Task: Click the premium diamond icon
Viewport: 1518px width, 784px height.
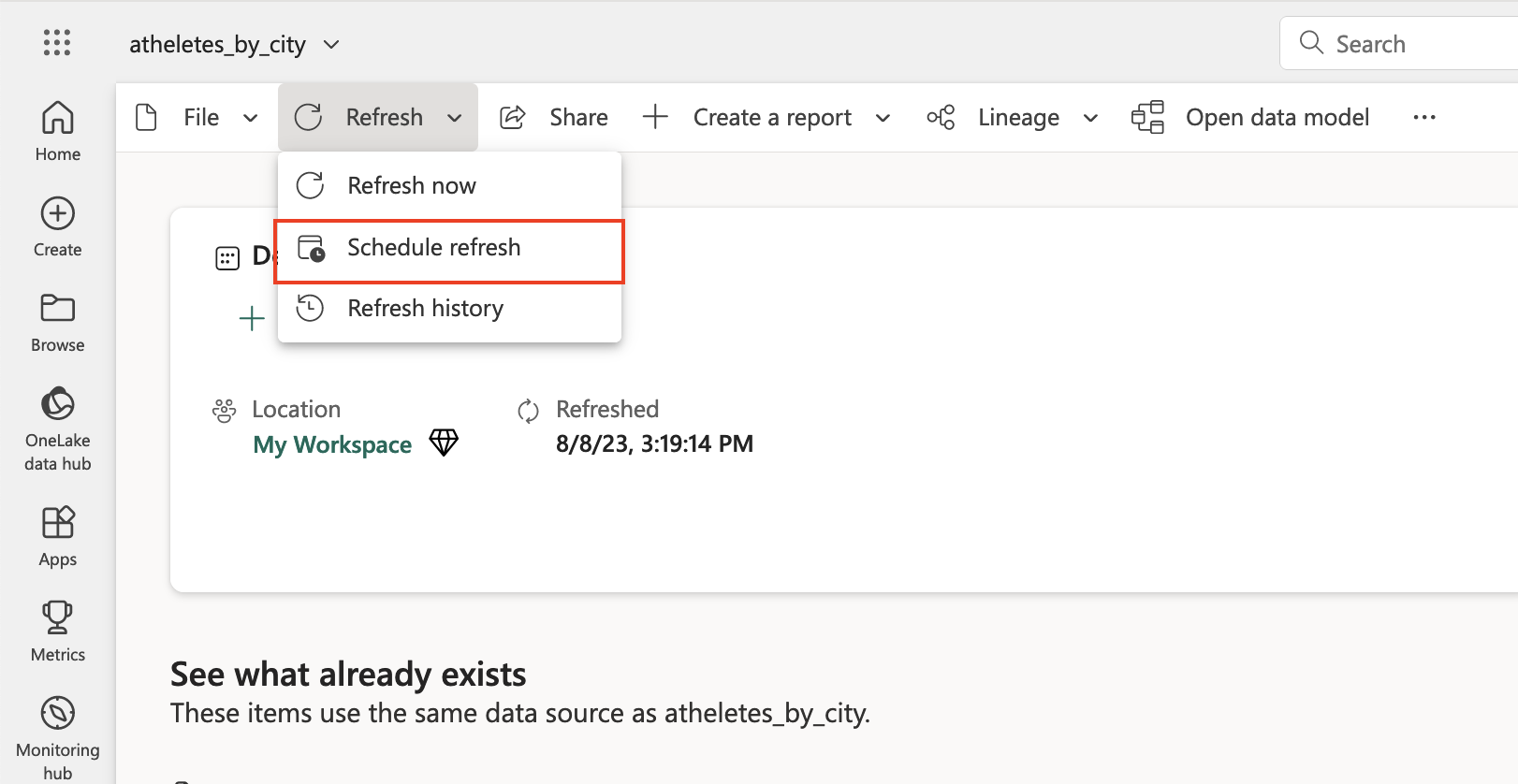Action: click(x=444, y=443)
